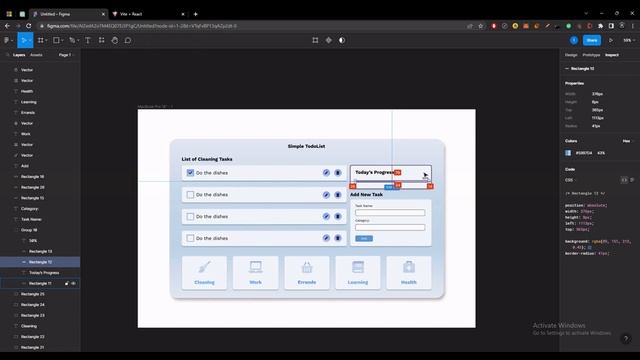Image resolution: width=640 pixels, height=360 pixels.
Task: Click edit pencil icon in the checked task row
Action: [326, 173]
